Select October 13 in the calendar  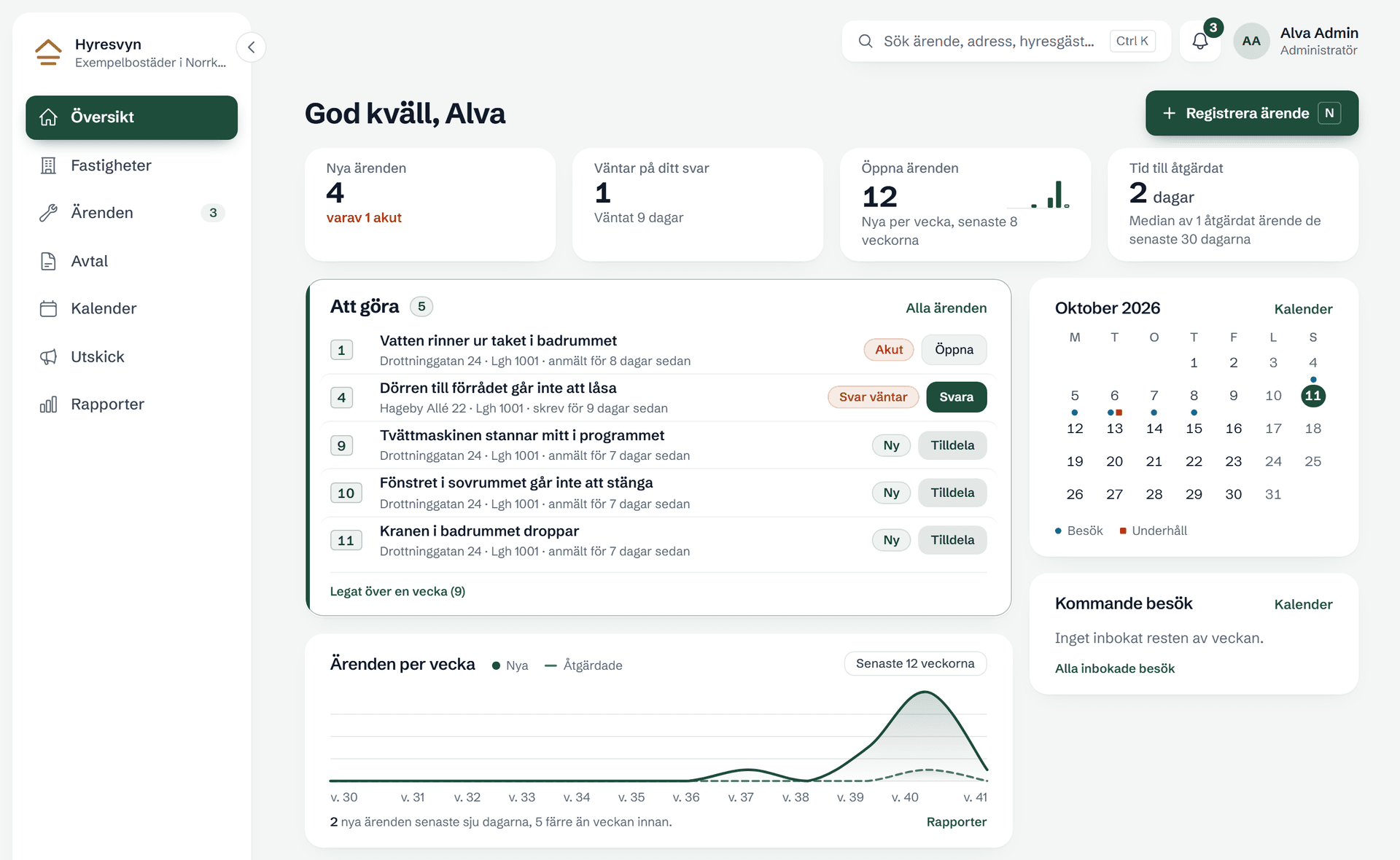(1114, 429)
